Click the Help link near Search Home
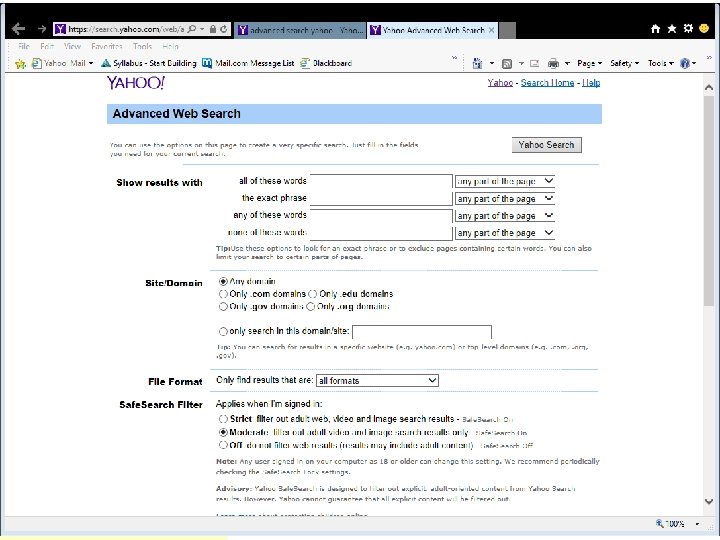 point(591,83)
